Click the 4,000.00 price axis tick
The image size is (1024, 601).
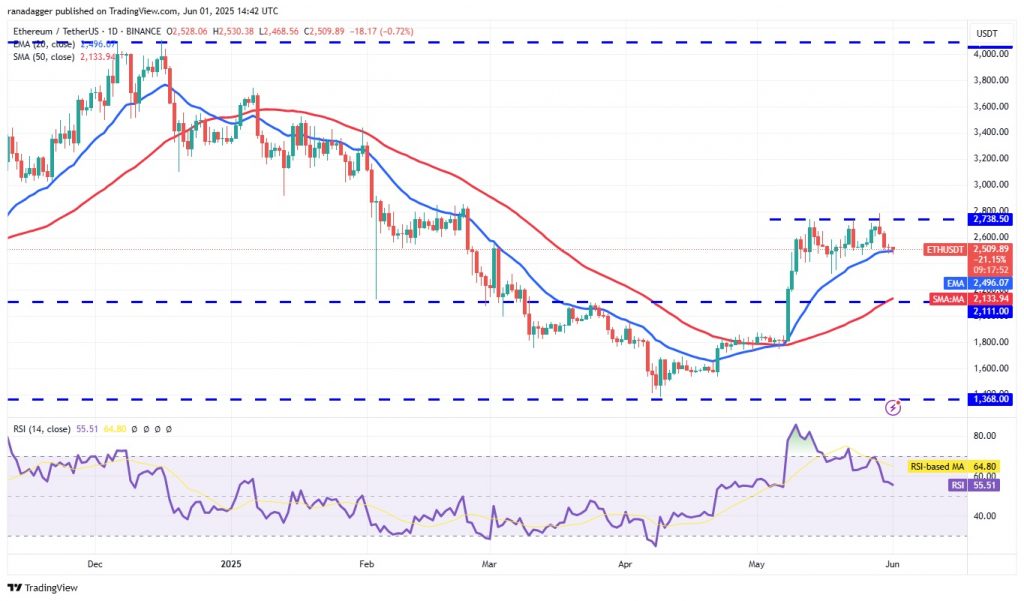pyautogui.click(x=991, y=54)
